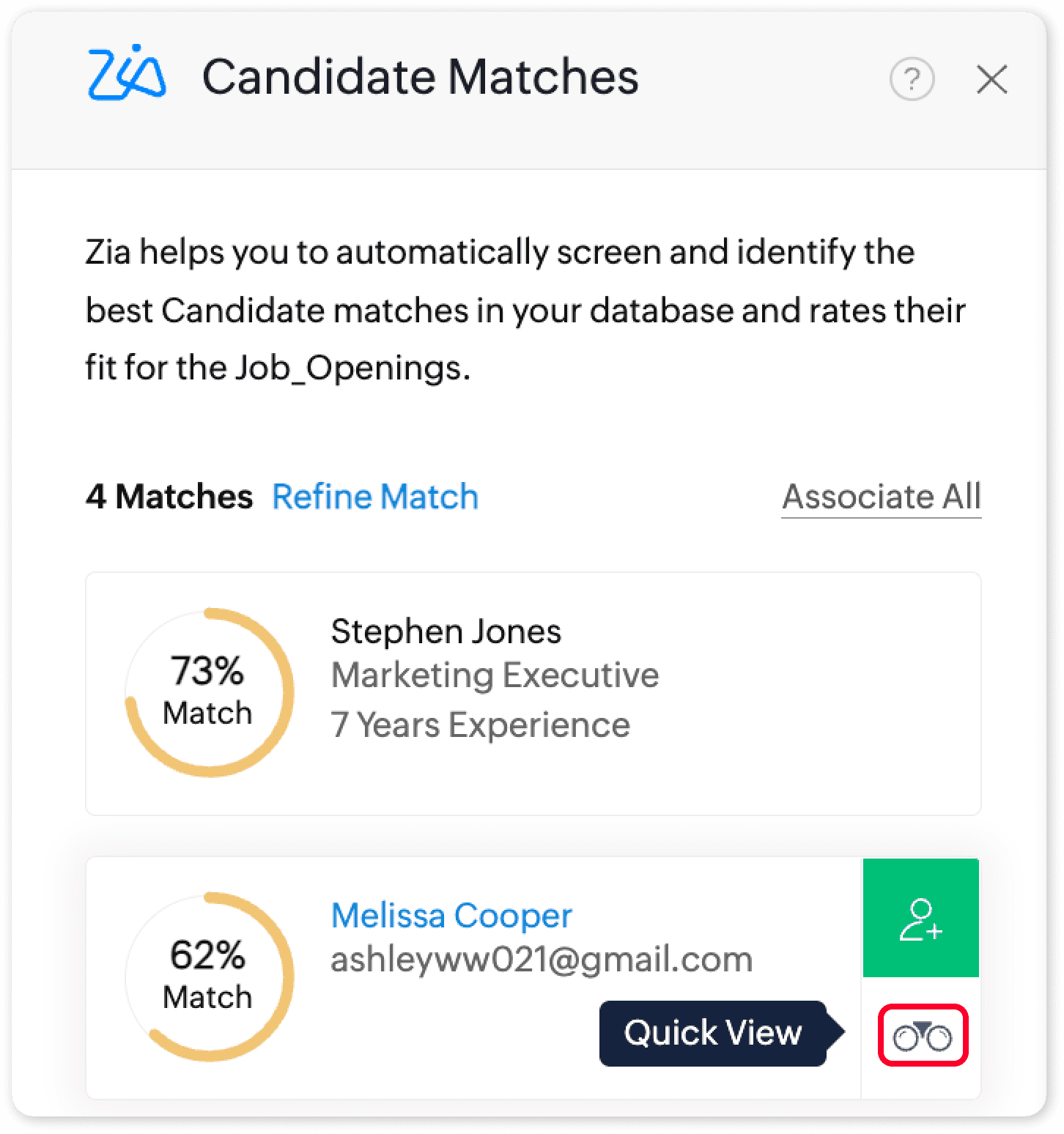Screen dimensions: 1064x1134
Task: Click the Refine Match link
Action: [x=375, y=496]
